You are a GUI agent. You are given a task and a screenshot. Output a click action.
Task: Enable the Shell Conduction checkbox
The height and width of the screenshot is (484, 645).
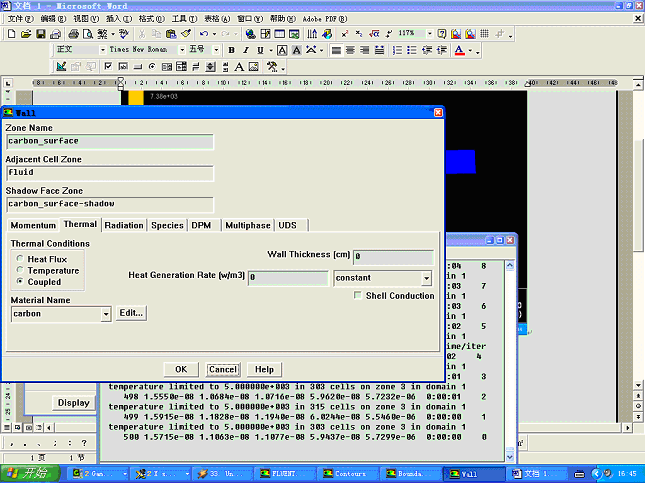(x=358, y=296)
